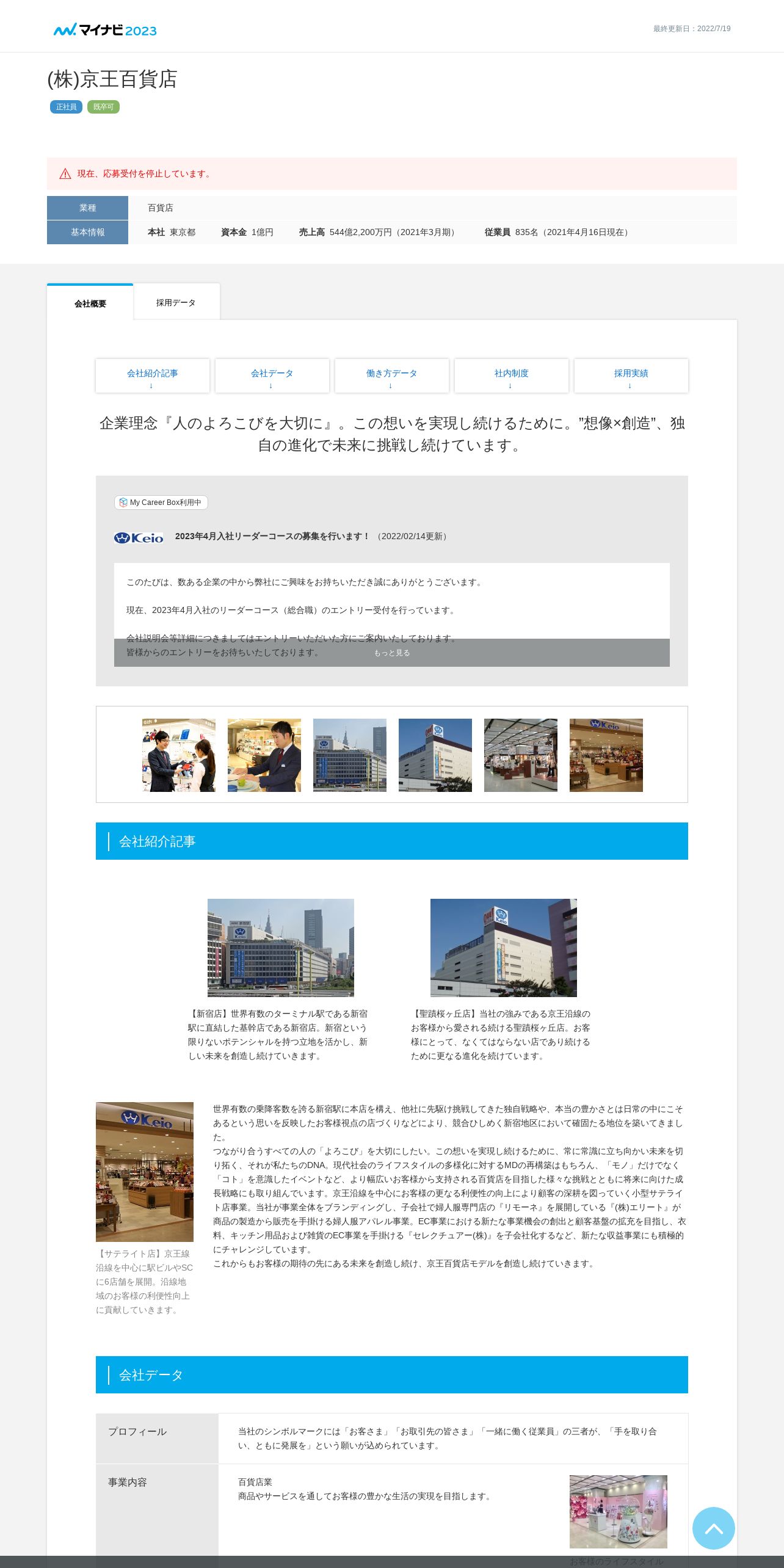This screenshot has height=1568, width=784.
Task: Click the 百貨店 industry value
Action: pyautogui.click(x=161, y=208)
